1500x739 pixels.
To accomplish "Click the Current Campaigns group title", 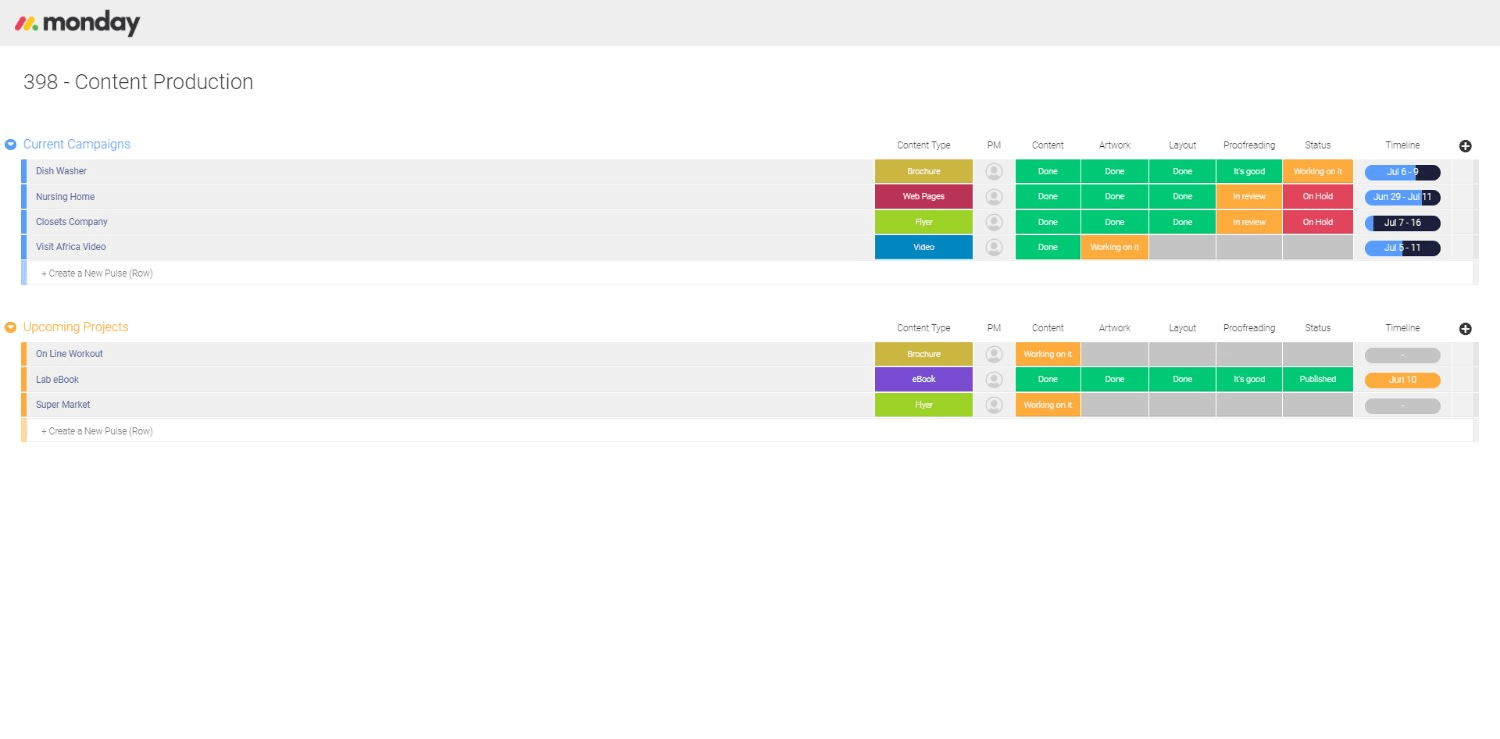I will coord(77,144).
